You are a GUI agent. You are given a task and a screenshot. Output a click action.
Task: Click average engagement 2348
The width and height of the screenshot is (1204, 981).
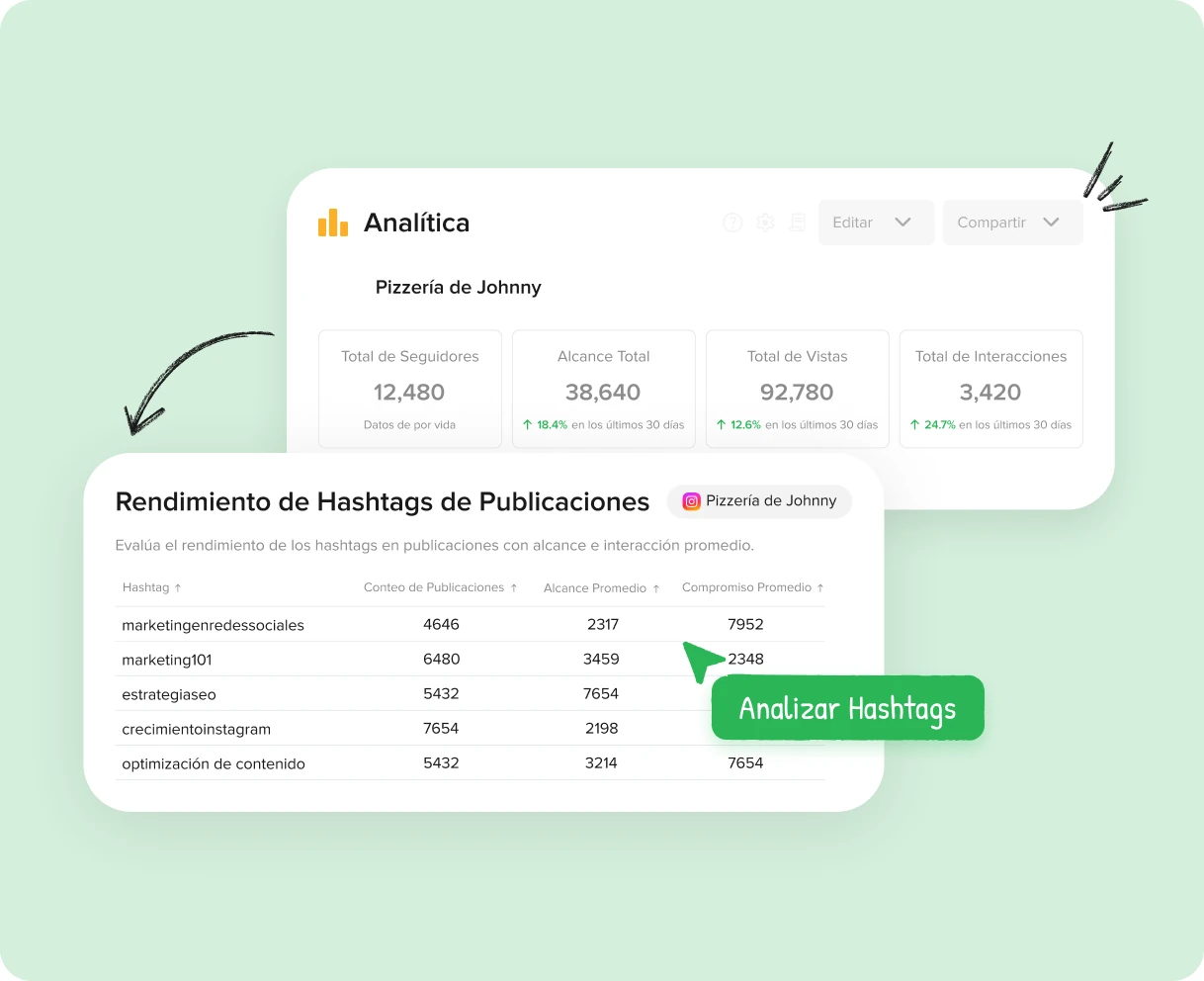(x=745, y=659)
